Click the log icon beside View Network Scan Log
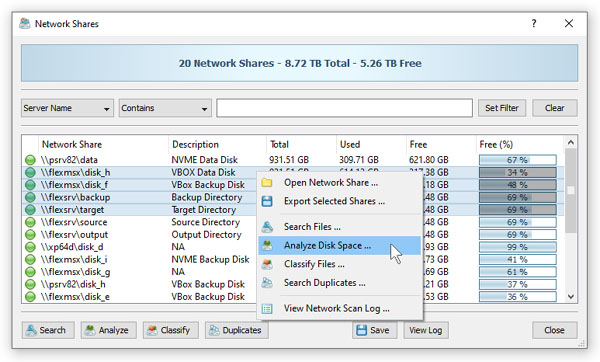The image size is (600, 362). pos(267,308)
